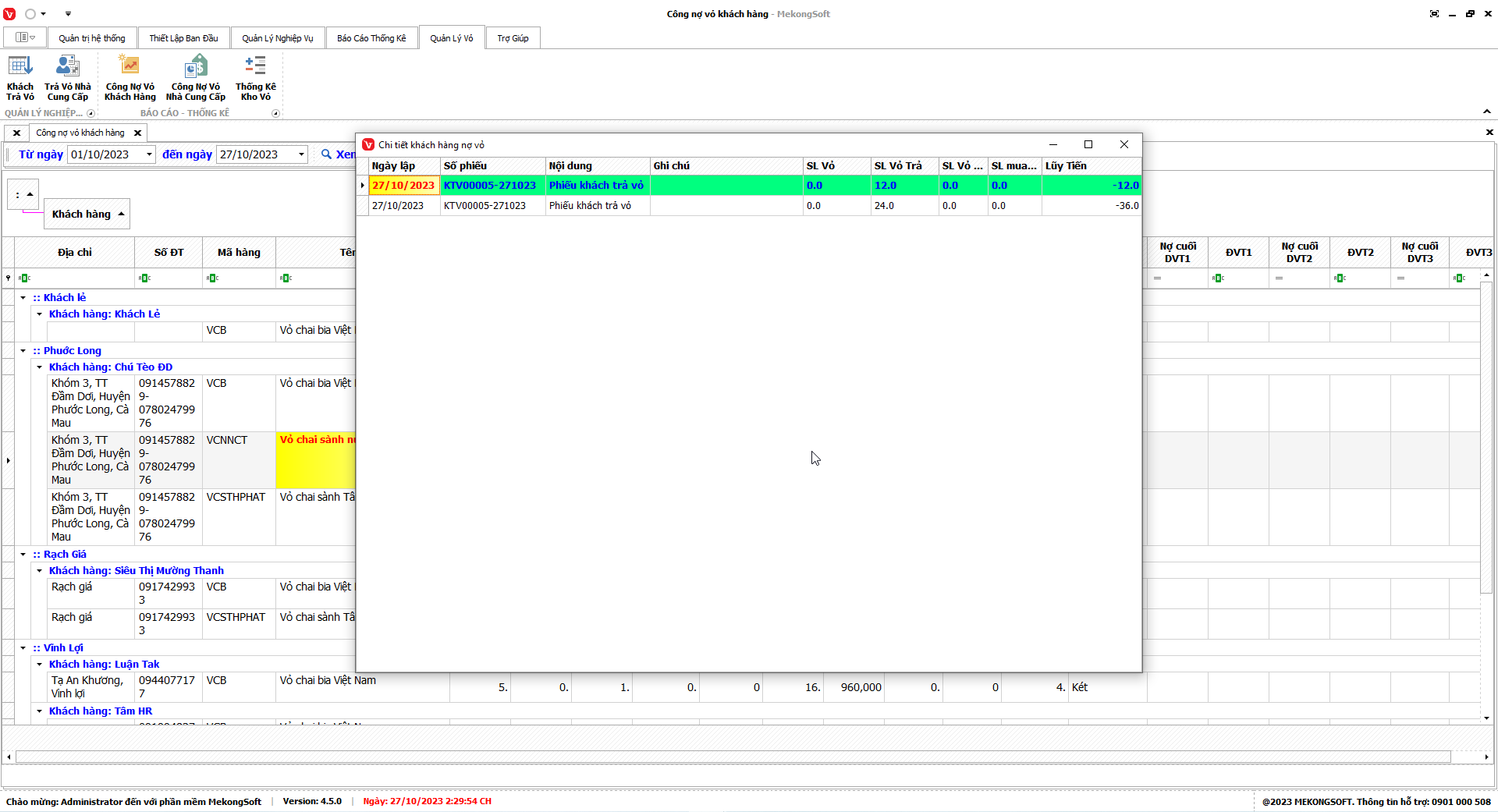Viewport: 1498px width, 812px height.
Task: Click the Mã hàng column header
Action: coord(239,253)
